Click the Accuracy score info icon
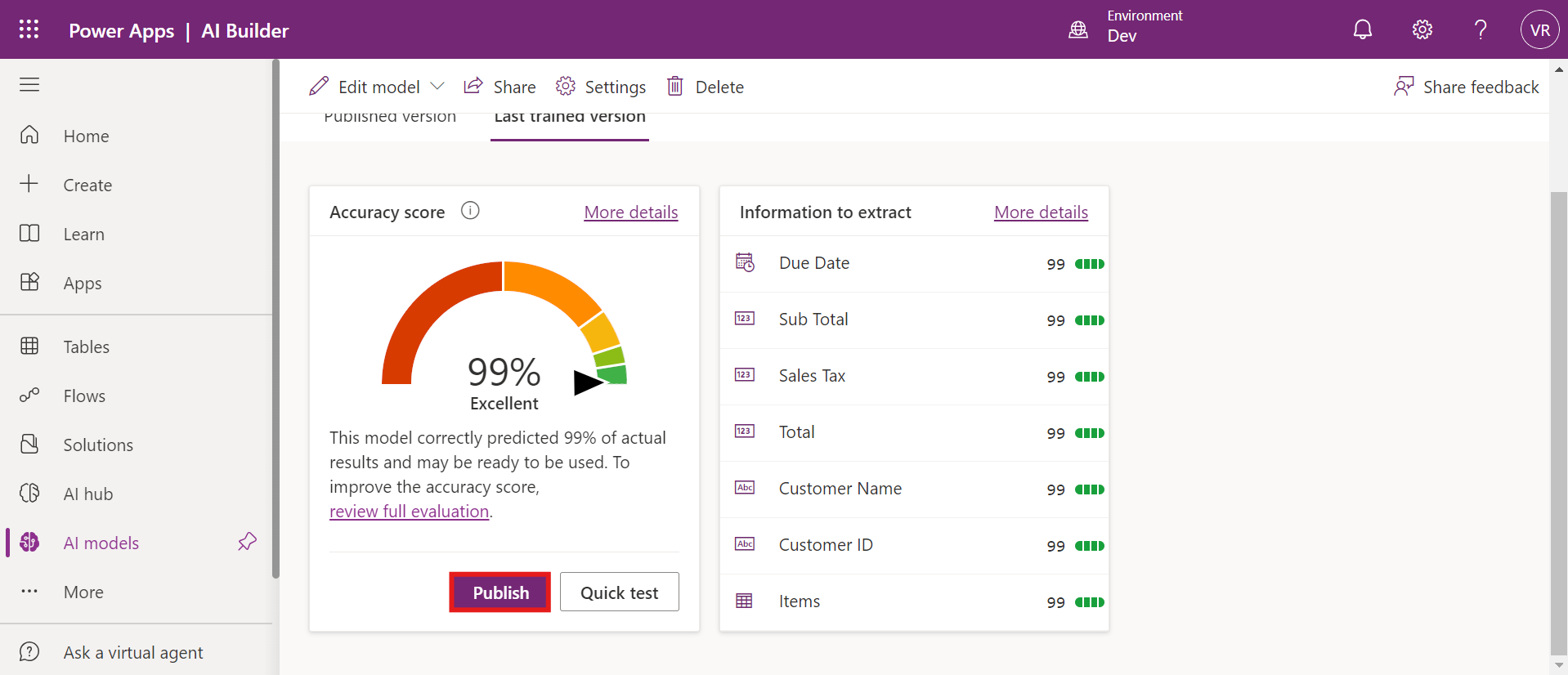The width and height of the screenshot is (1568, 675). pyautogui.click(x=470, y=211)
